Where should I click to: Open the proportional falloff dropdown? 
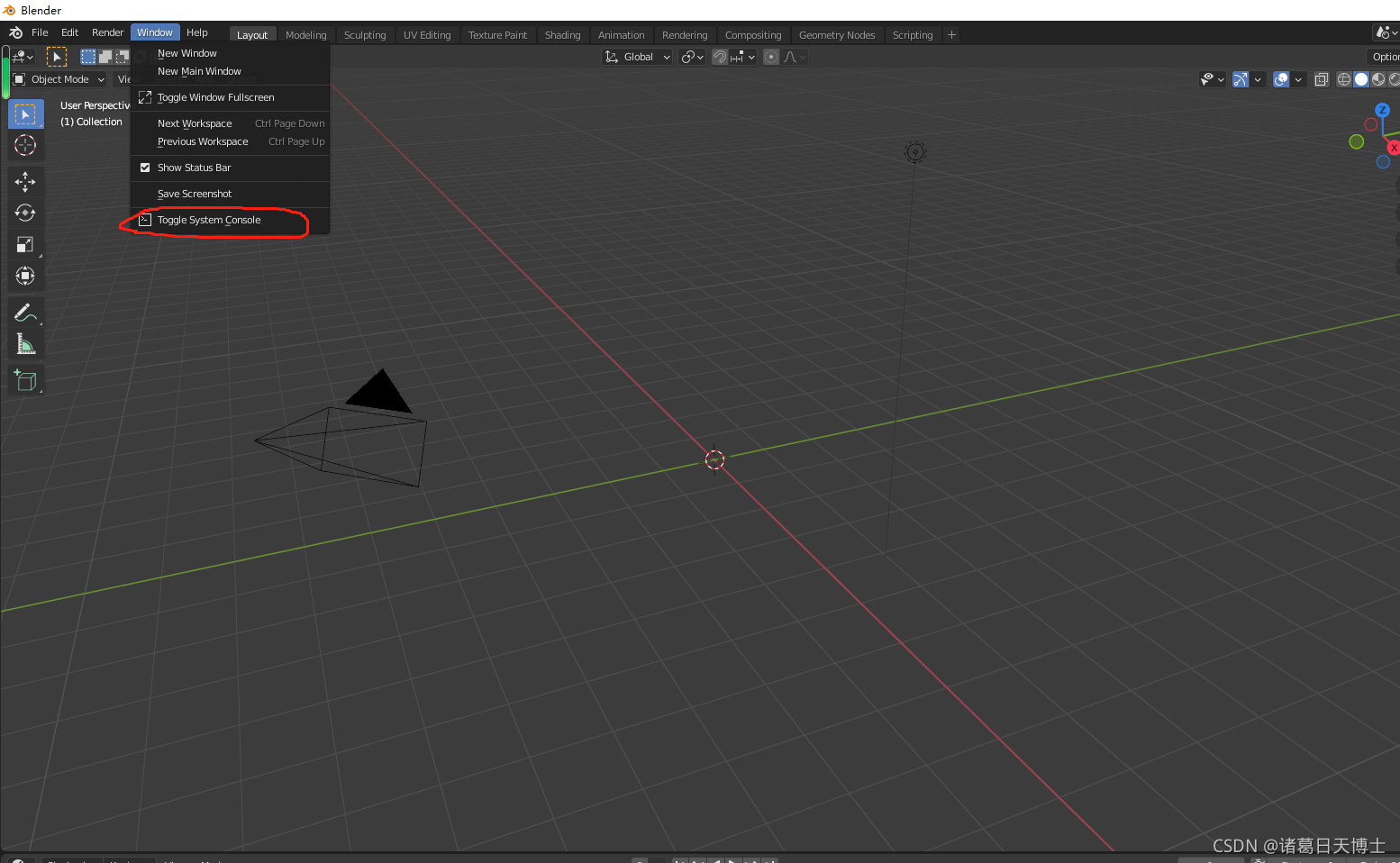point(795,57)
